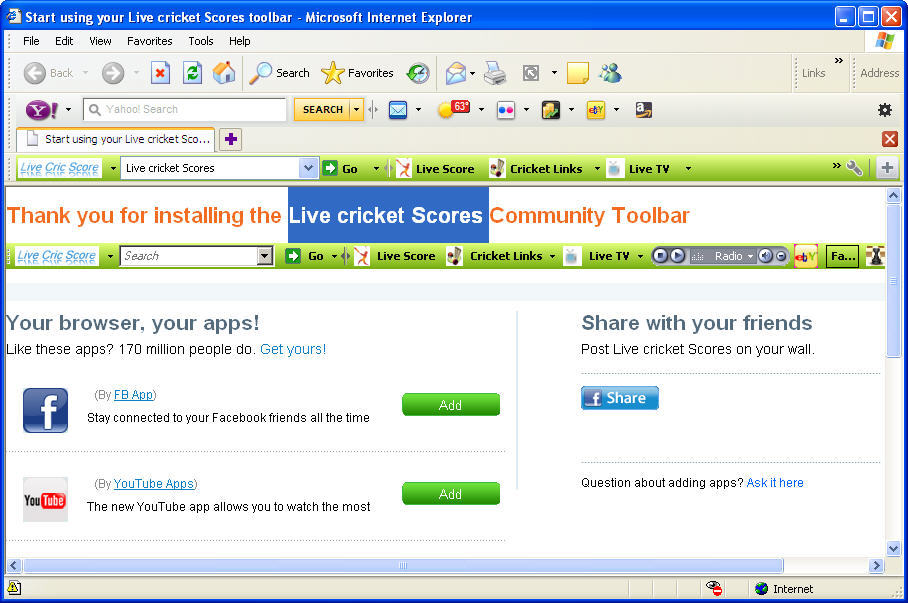Click the Get yours! link
Viewport: 908px width, 603px height.
(x=293, y=349)
